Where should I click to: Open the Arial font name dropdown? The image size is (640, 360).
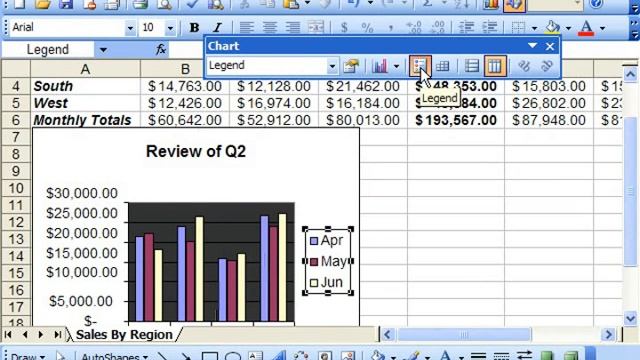[130, 28]
